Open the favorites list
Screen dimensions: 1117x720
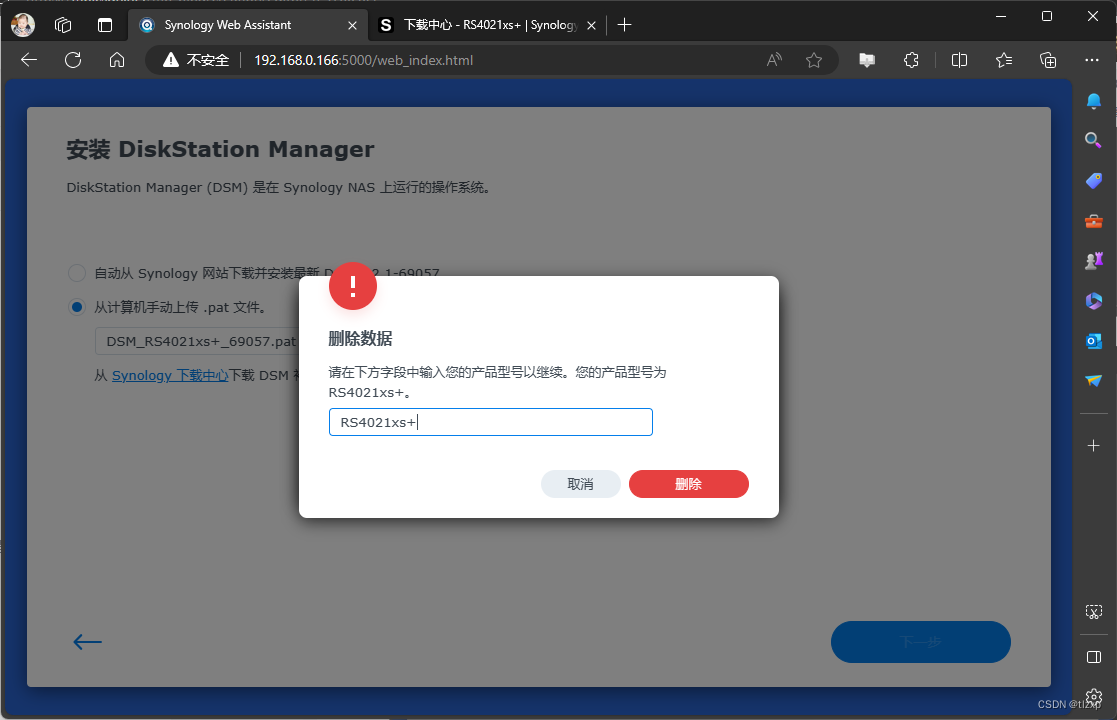click(1004, 60)
